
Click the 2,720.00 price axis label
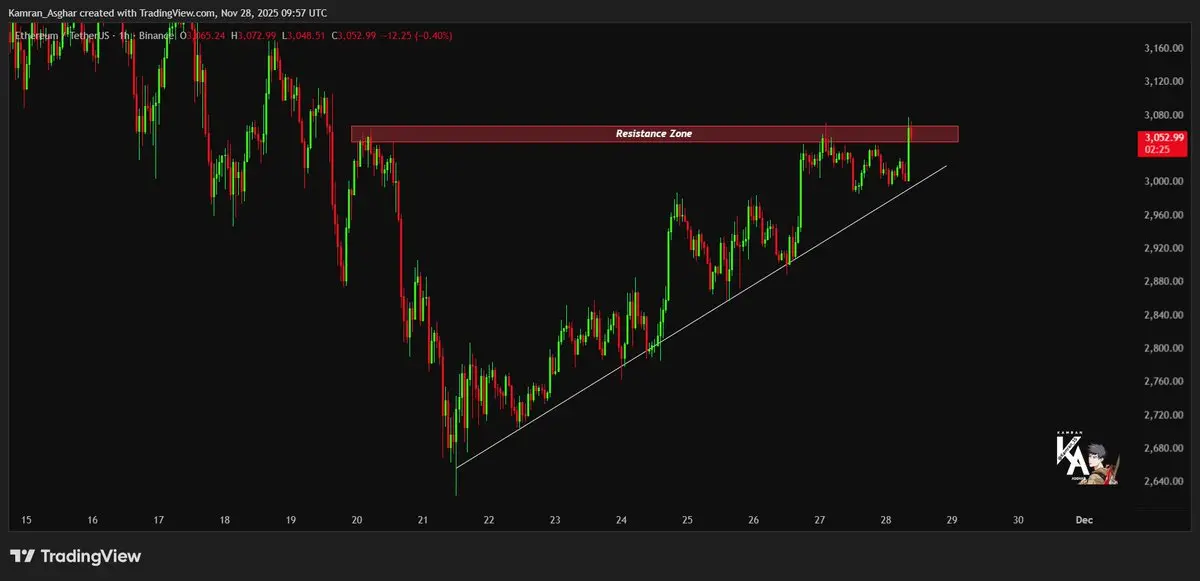coord(1162,414)
